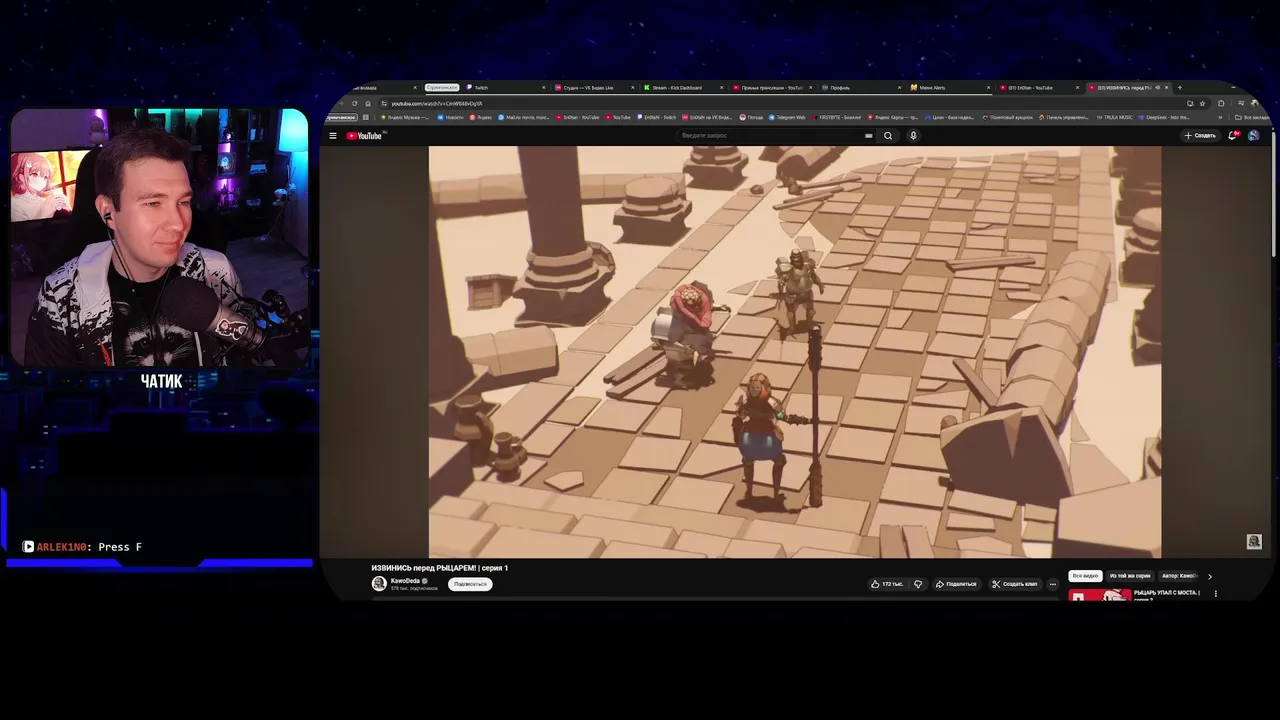1280x720 pixels.
Task: Open site info icon in address bar
Action: click(384, 103)
